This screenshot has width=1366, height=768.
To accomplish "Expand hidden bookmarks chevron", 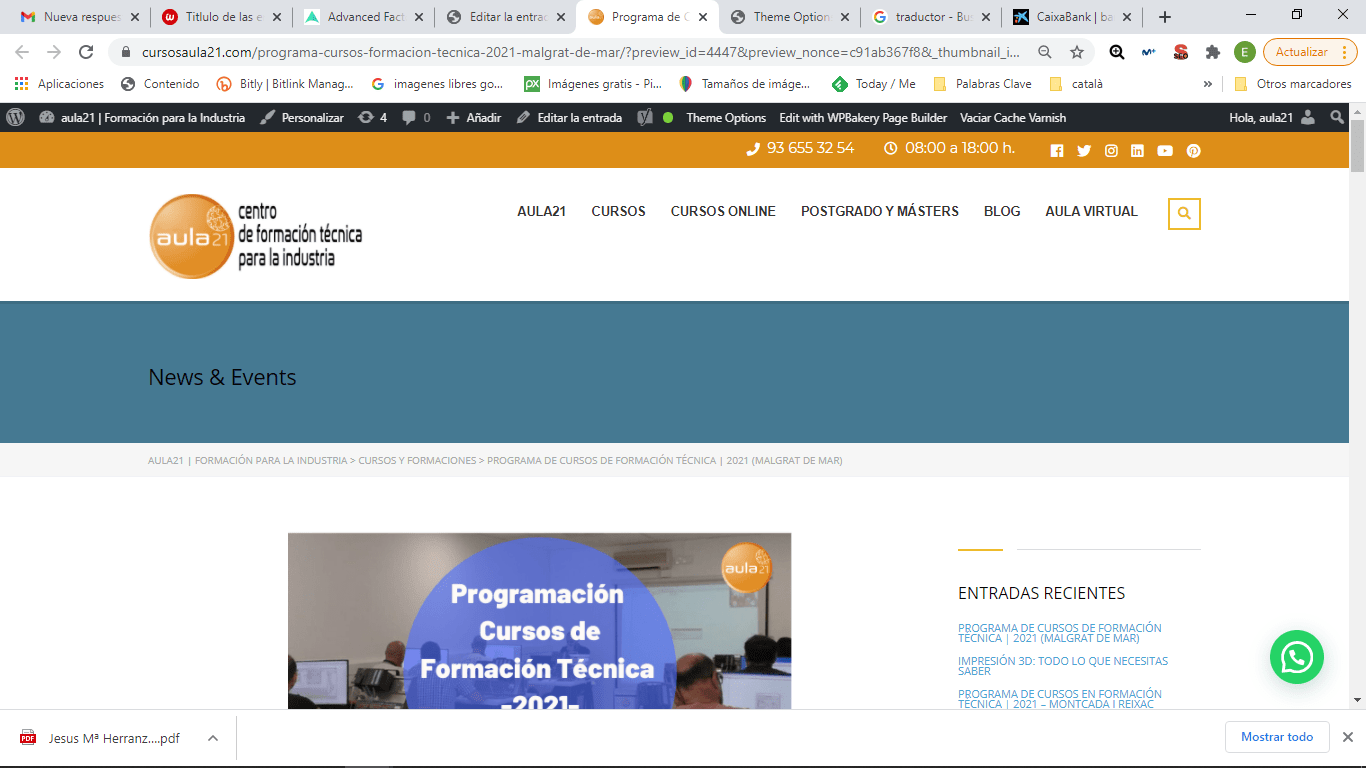I will tap(1208, 84).
